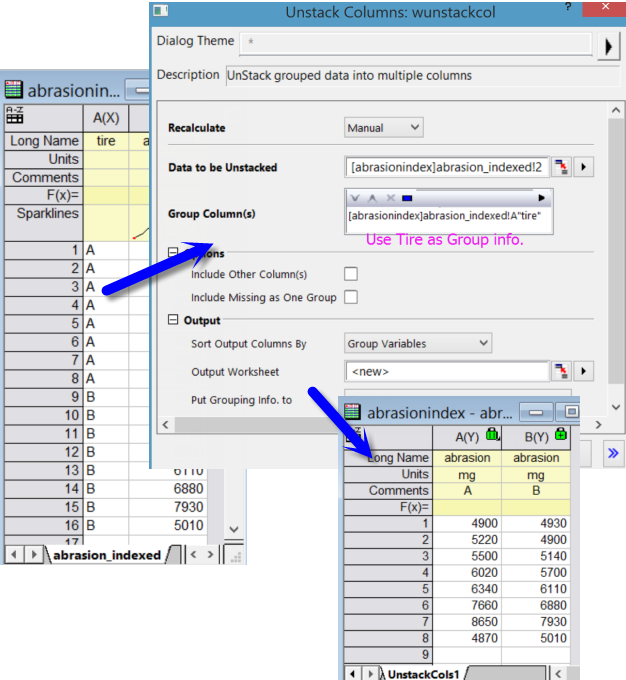
Task: Click Dialog Theme flyout arrow button
Action: tap(608, 46)
